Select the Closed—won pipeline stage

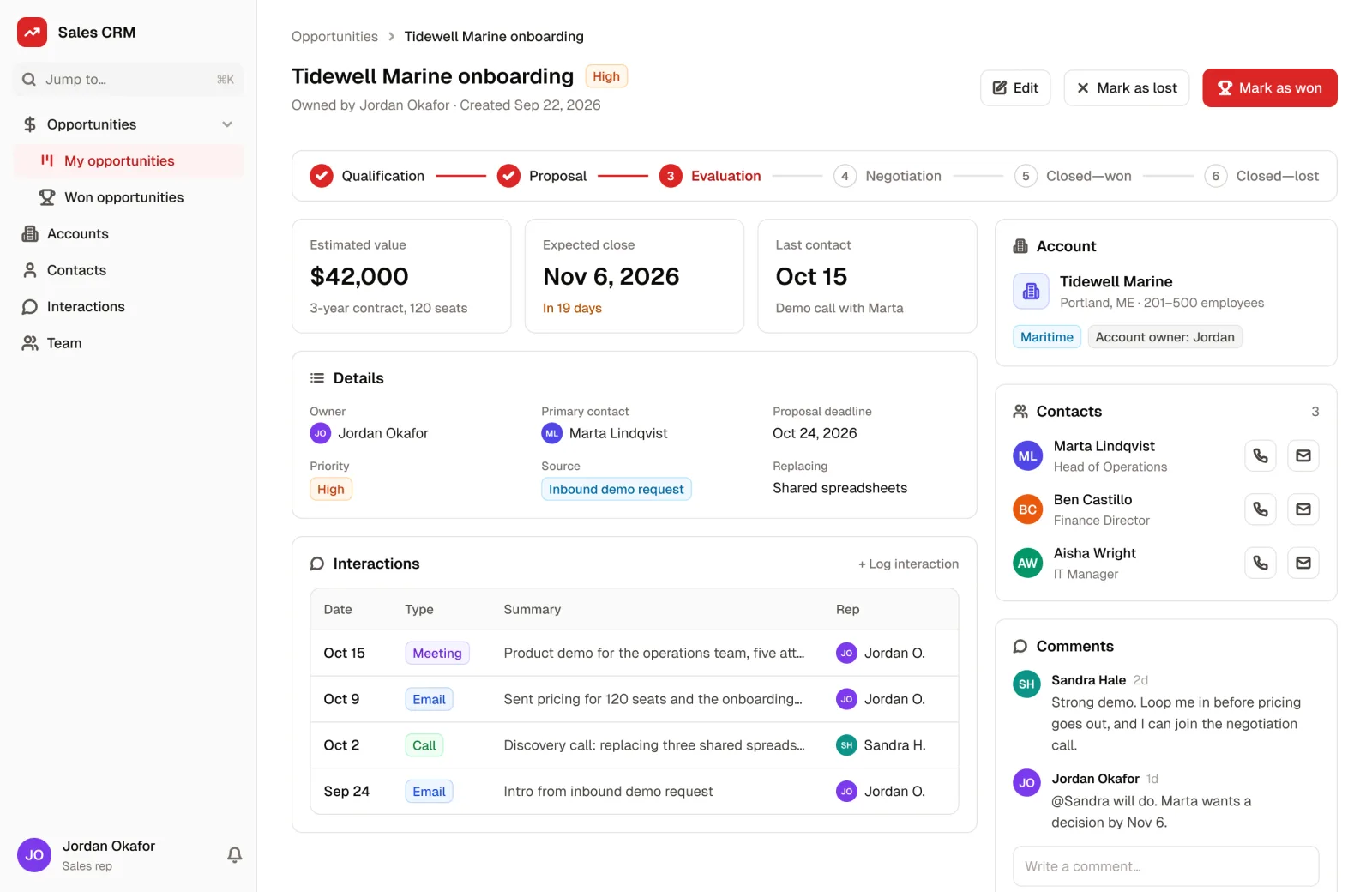pyautogui.click(x=1073, y=176)
